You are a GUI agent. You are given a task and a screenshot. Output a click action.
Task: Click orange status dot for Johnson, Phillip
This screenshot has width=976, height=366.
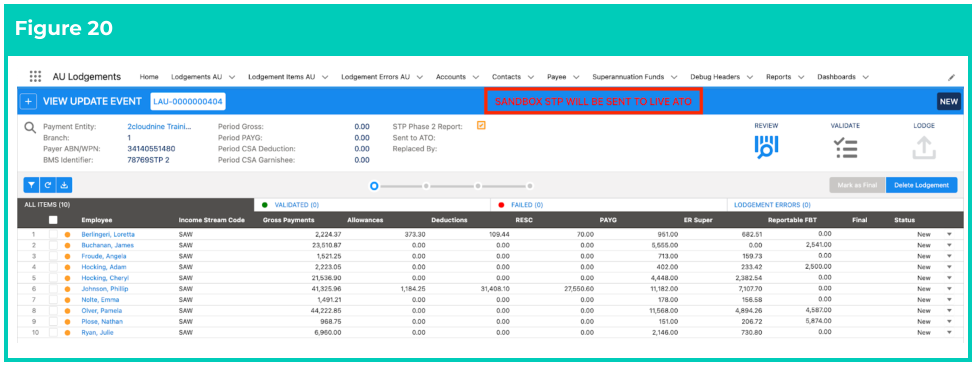[x=67, y=289]
